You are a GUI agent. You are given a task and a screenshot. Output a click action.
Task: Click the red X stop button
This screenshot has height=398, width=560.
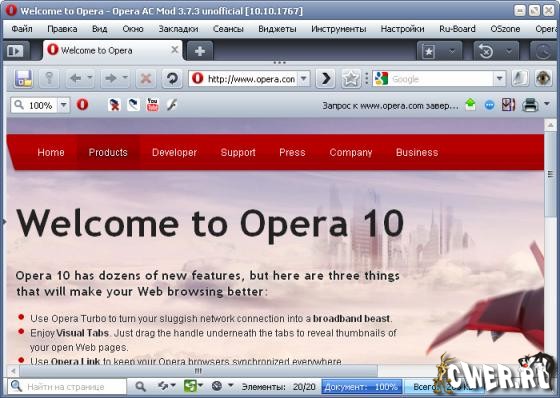[146, 78]
